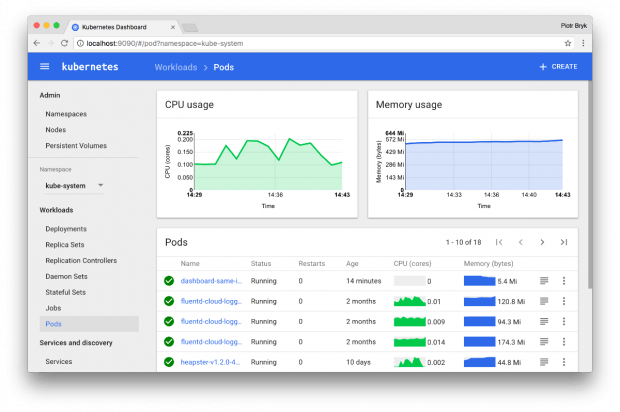Open actions menu for heapster pod
The width and height of the screenshot is (620, 412).
(x=564, y=362)
